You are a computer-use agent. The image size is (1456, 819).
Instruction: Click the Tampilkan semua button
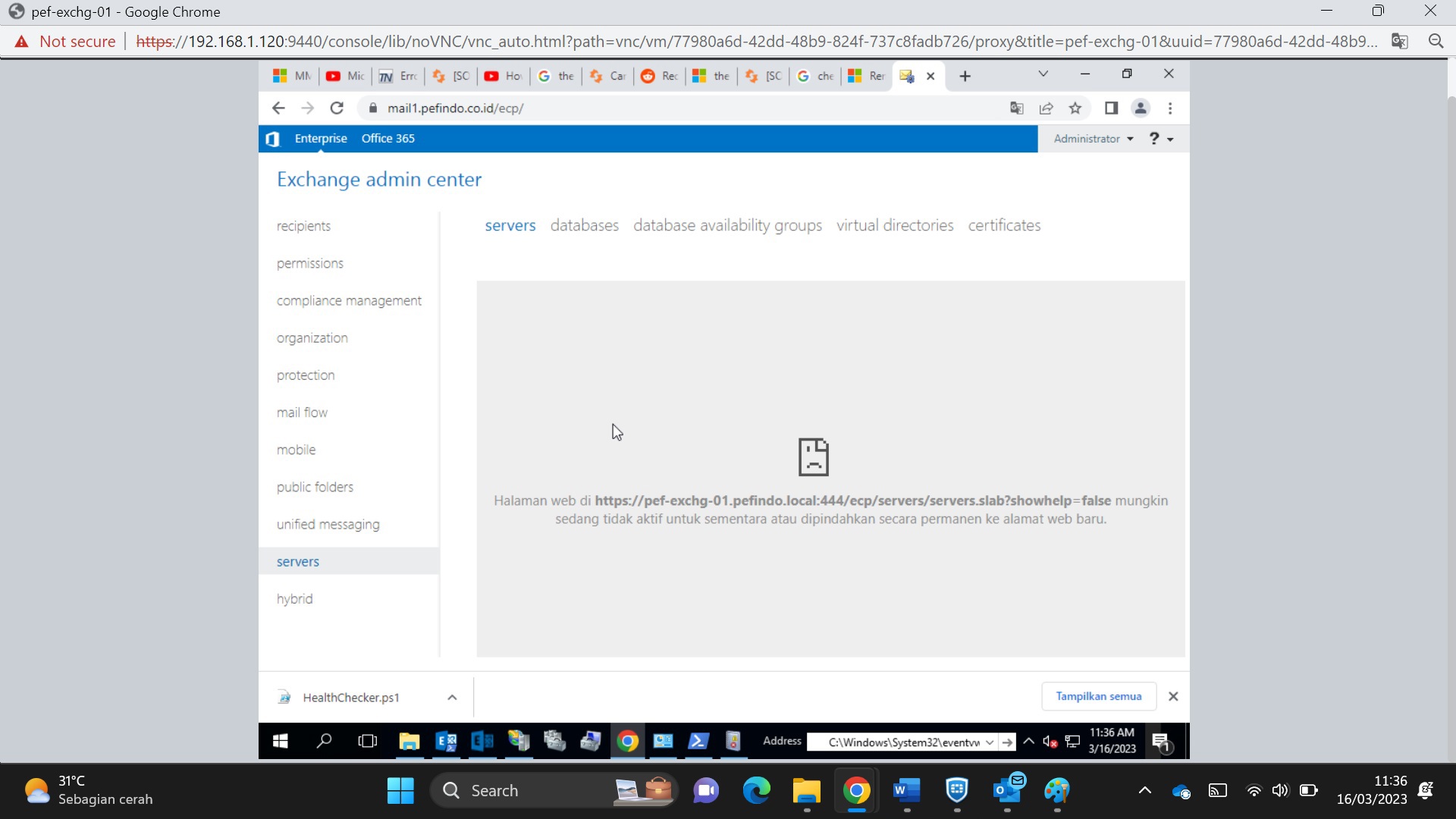click(x=1099, y=696)
